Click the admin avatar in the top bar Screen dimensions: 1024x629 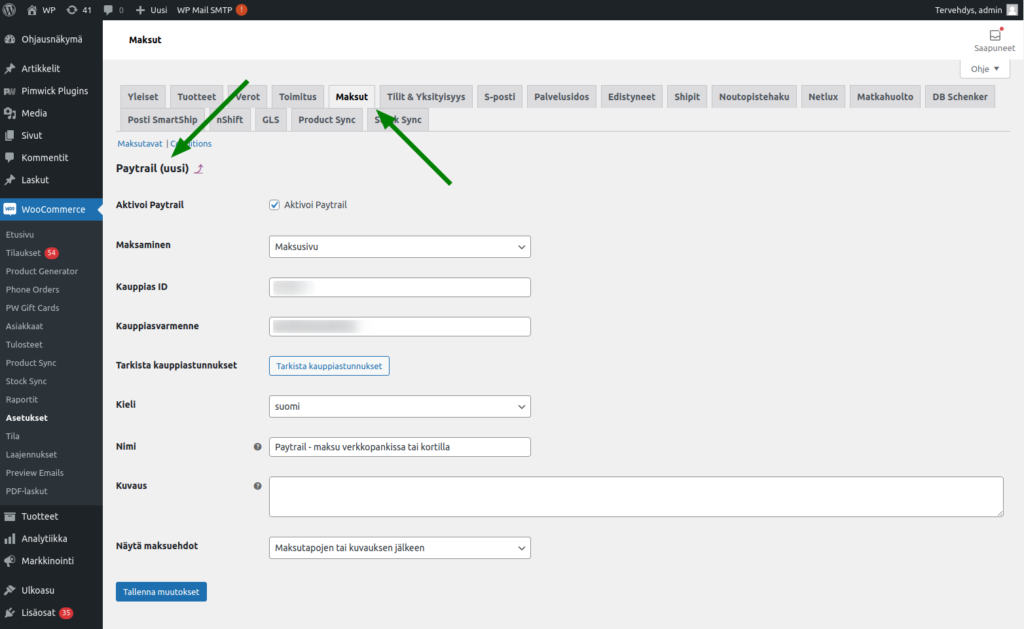(1012, 10)
